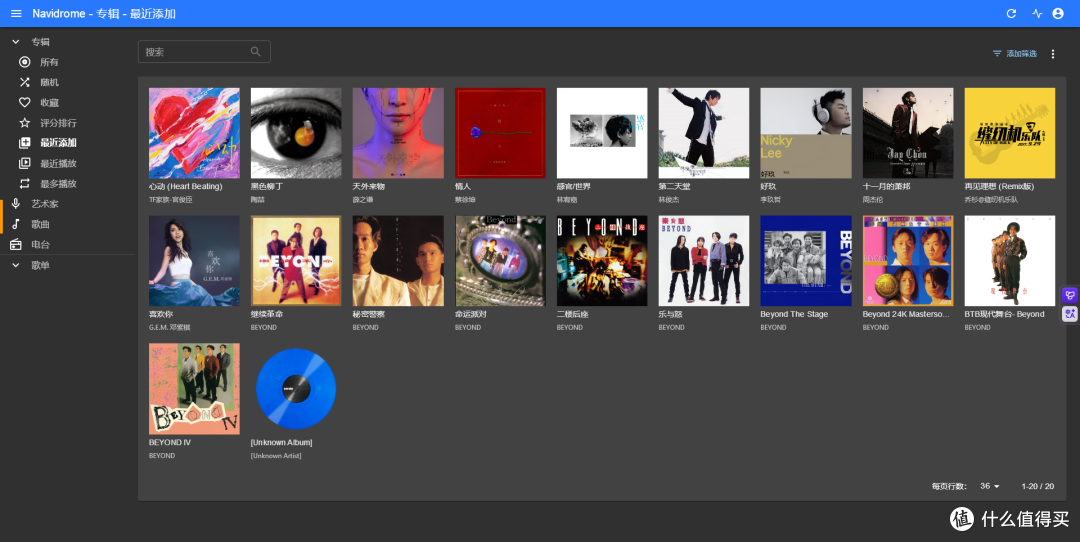
Task: Open the 二楼后座 album cover
Action: point(602,261)
